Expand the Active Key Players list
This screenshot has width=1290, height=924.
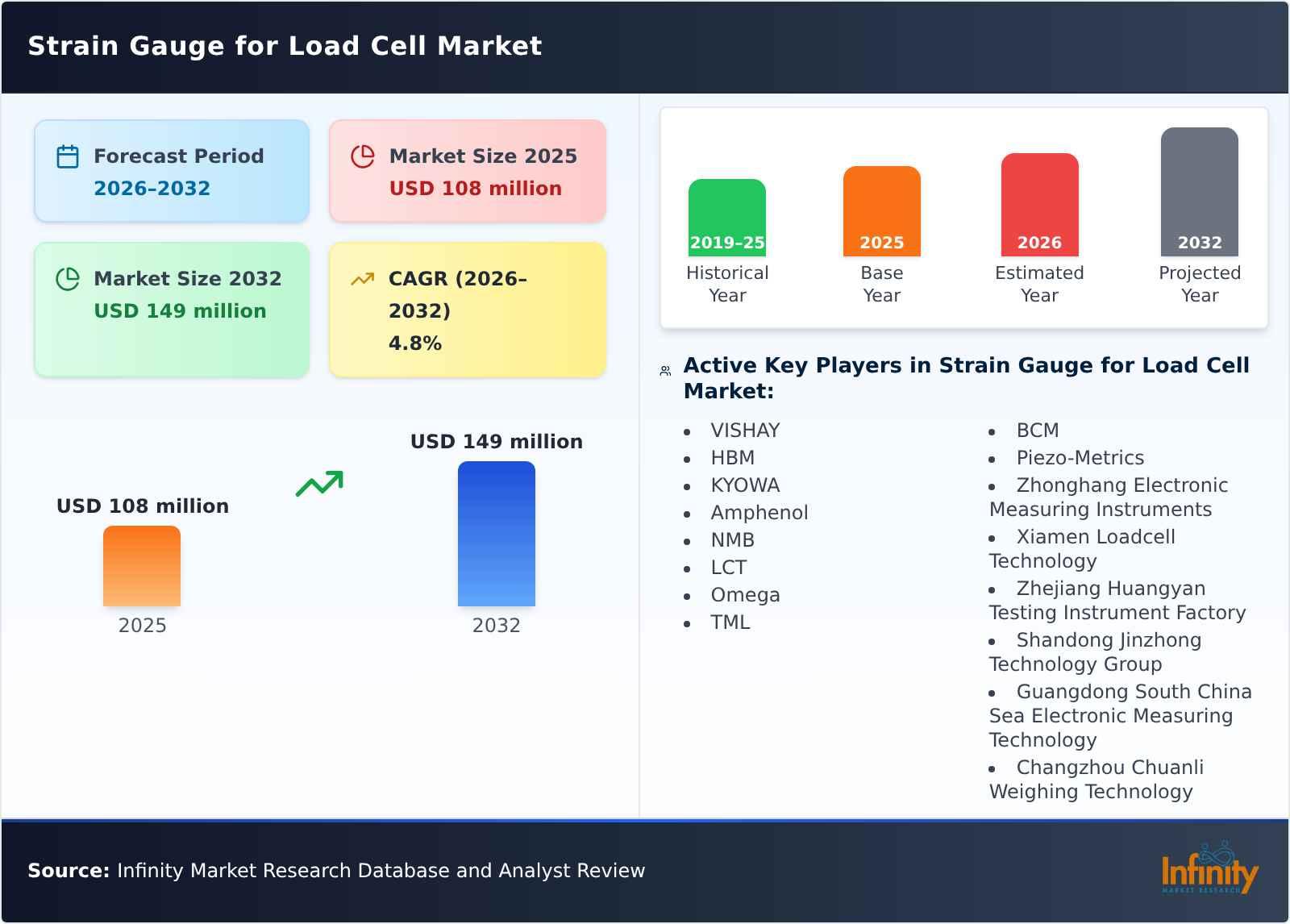coord(966,379)
